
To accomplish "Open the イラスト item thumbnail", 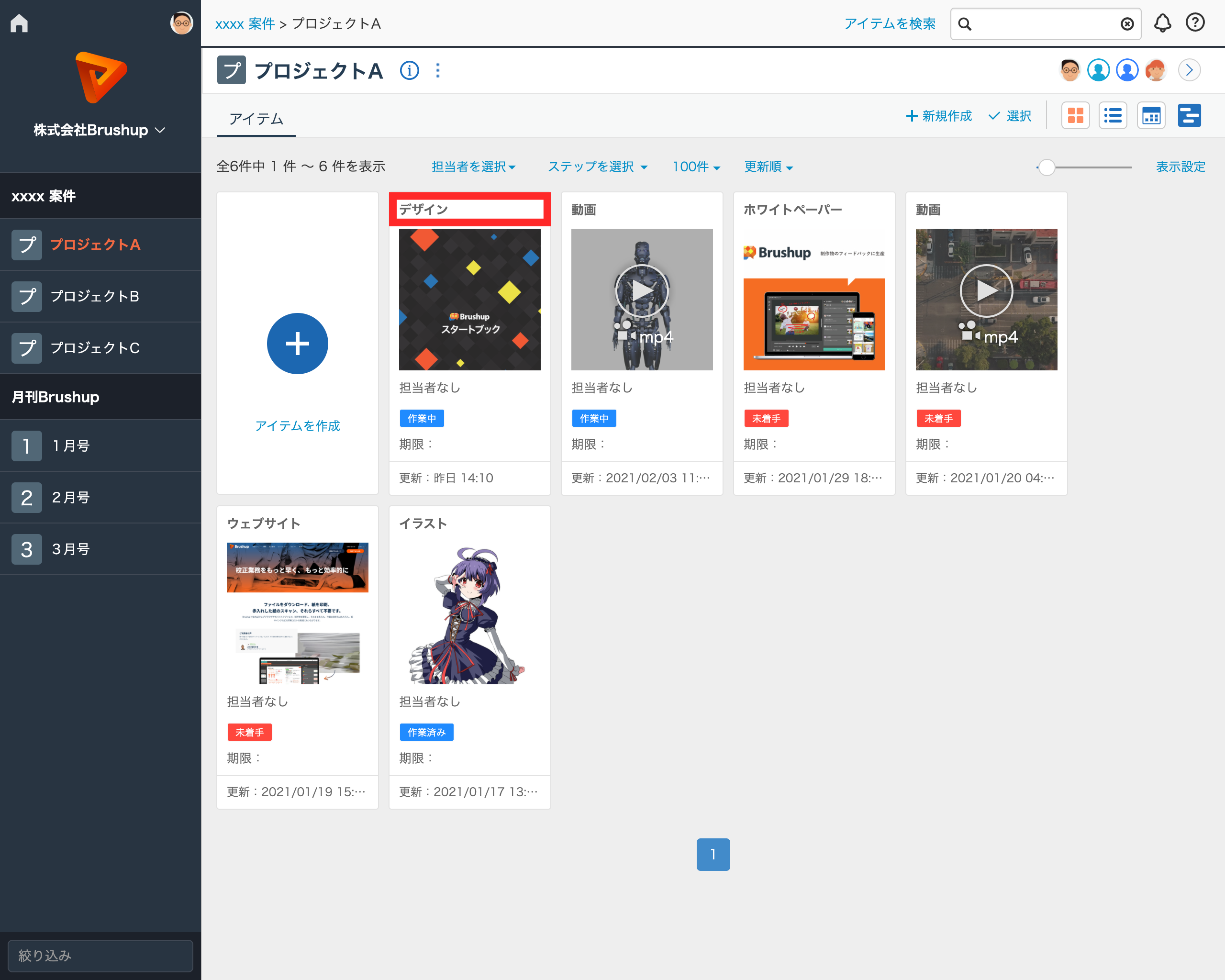I will point(469,613).
